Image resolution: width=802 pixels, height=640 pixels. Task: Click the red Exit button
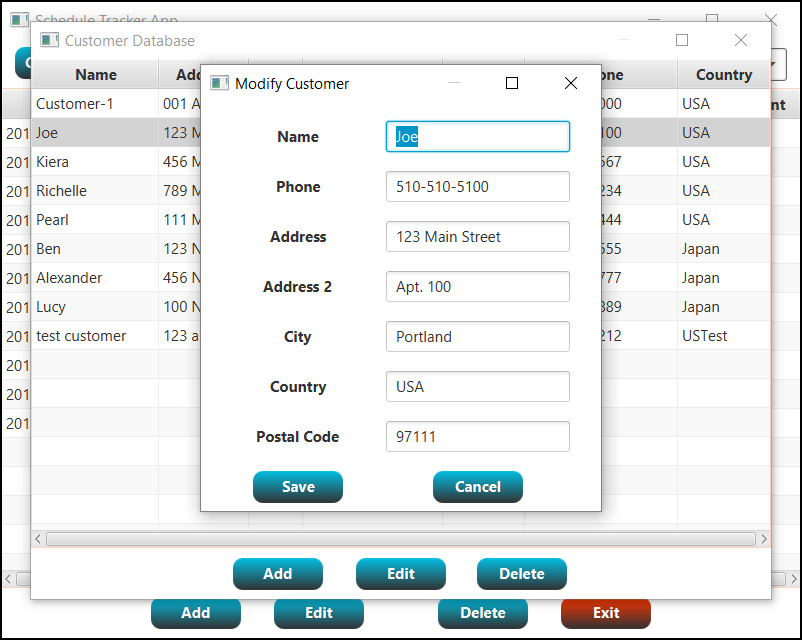click(x=606, y=613)
